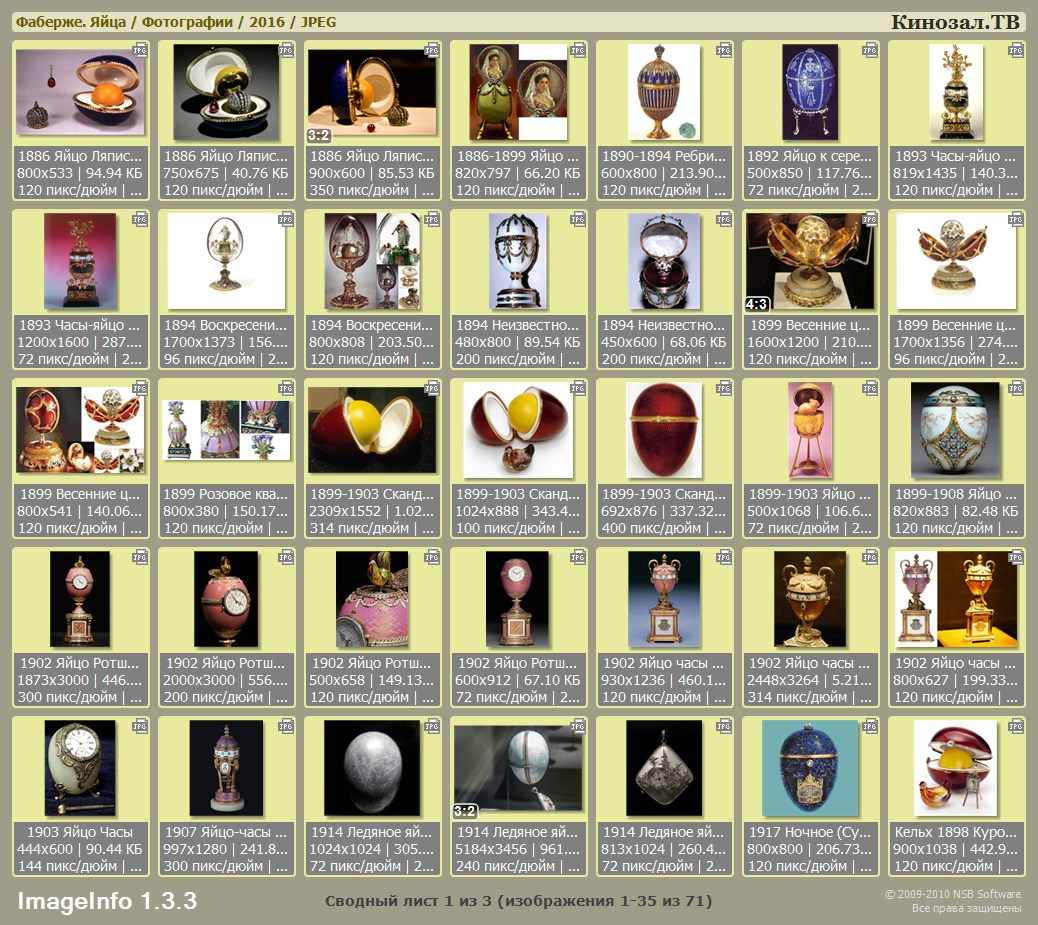Open the Кинозал.ТВ logo link

(x=955, y=22)
